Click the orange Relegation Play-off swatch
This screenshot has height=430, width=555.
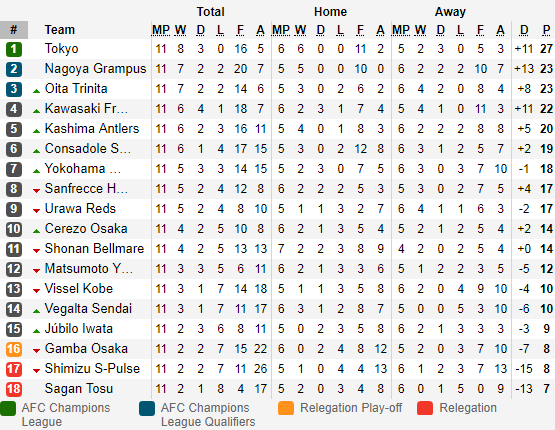(x=286, y=408)
